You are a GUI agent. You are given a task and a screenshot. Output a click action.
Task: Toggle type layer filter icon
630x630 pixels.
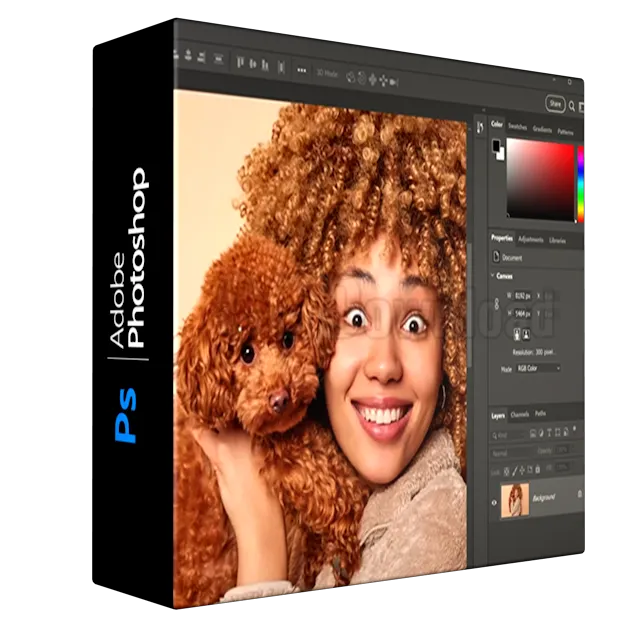click(549, 432)
